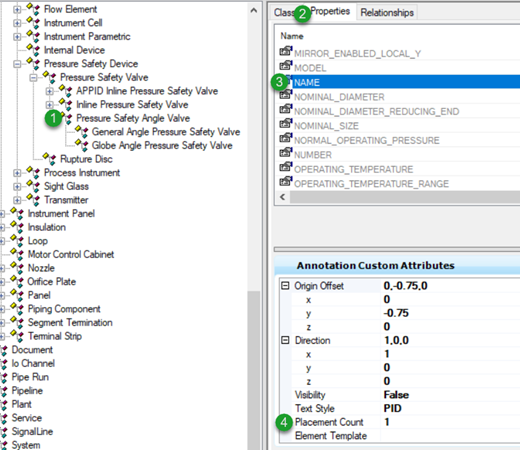
Task: Select the NORMAL_OPERATING_PRESSURE property row
Action: click(x=367, y=140)
